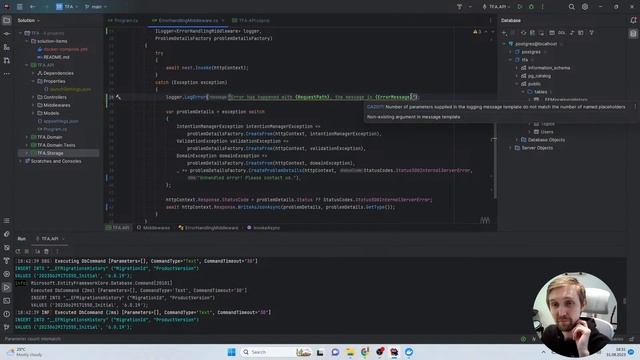
Task: Open the TFA solution selector dropdown
Action: click(67, 7)
